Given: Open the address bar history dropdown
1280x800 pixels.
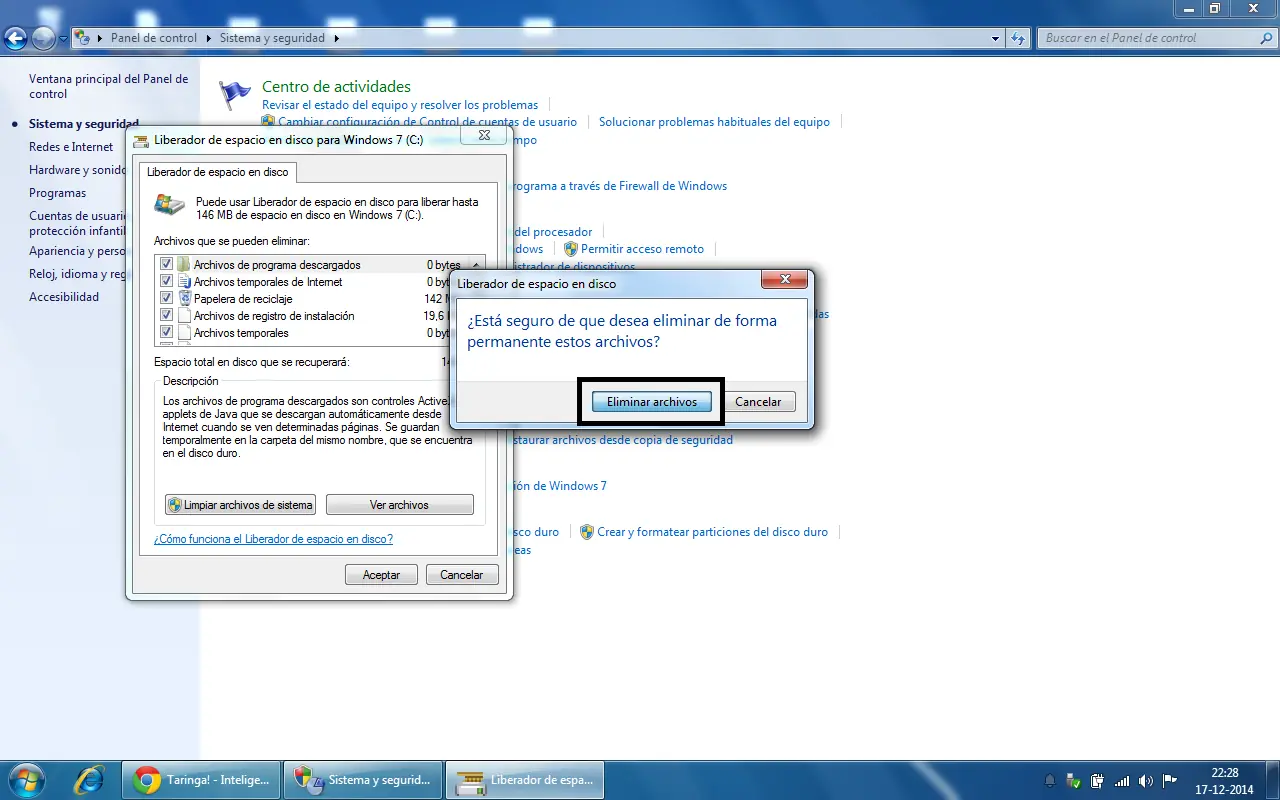Looking at the screenshot, I should coord(995,38).
